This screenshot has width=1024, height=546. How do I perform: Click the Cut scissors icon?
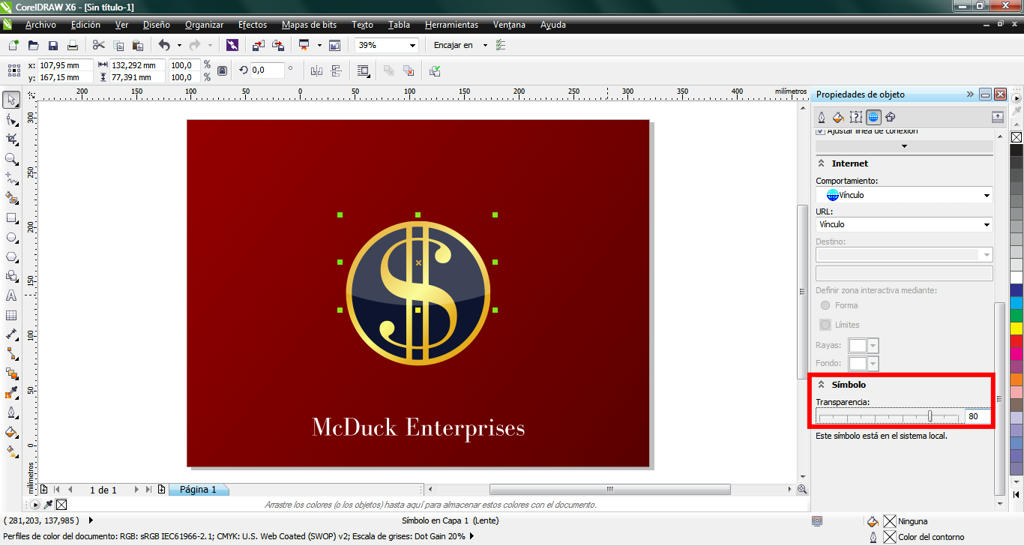(x=99, y=45)
